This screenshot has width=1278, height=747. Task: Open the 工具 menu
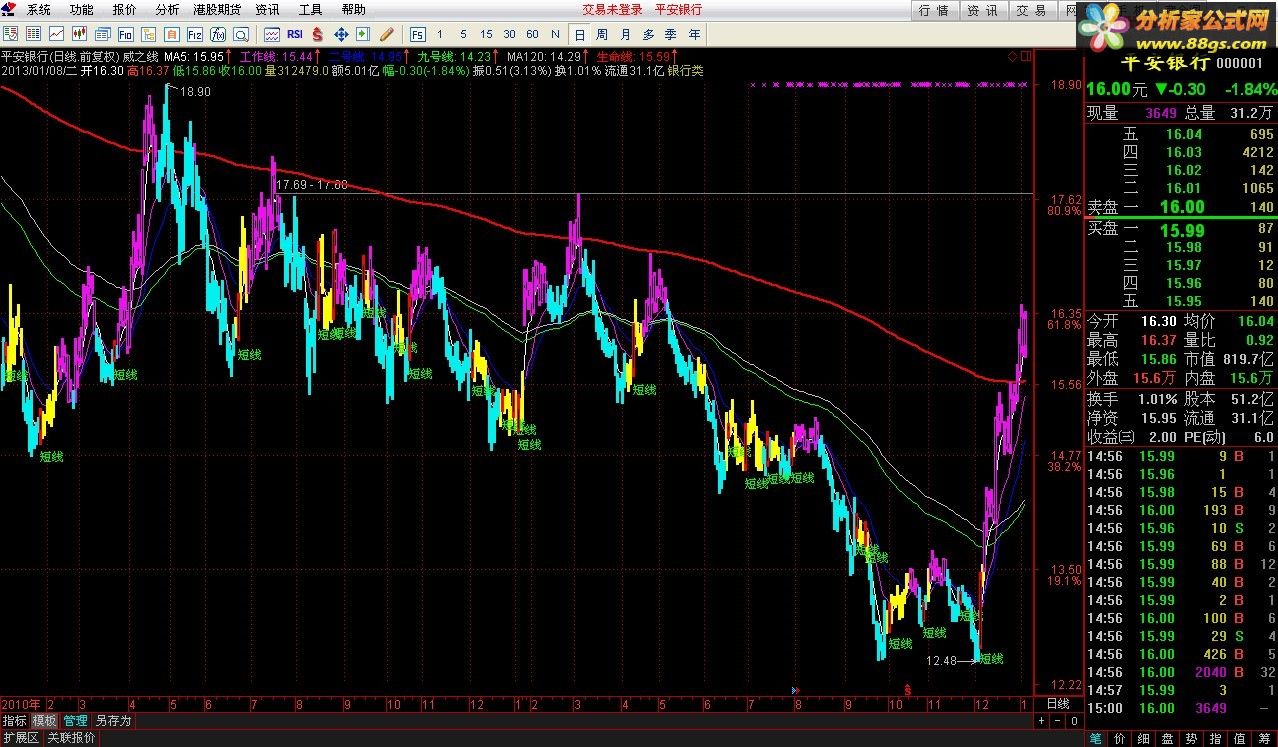(310, 9)
